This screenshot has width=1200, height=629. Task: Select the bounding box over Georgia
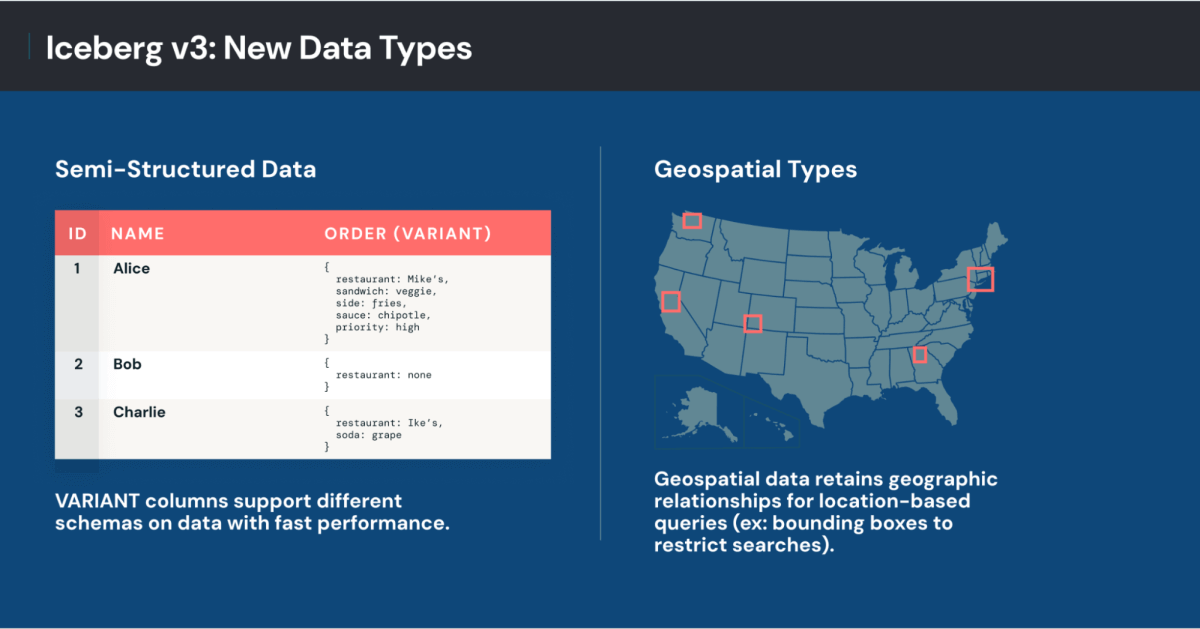pyautogui.click(x=920, y=354)
